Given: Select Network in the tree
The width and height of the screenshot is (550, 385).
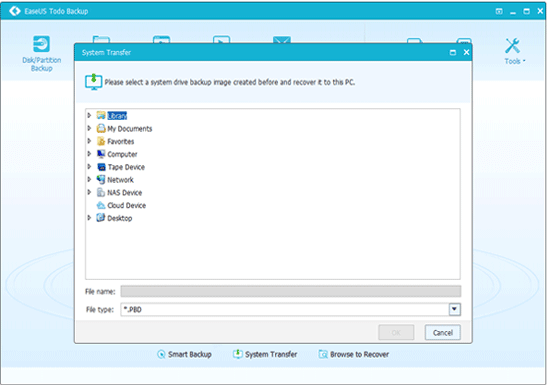Looking at the screenshot, I should [120, 180].
